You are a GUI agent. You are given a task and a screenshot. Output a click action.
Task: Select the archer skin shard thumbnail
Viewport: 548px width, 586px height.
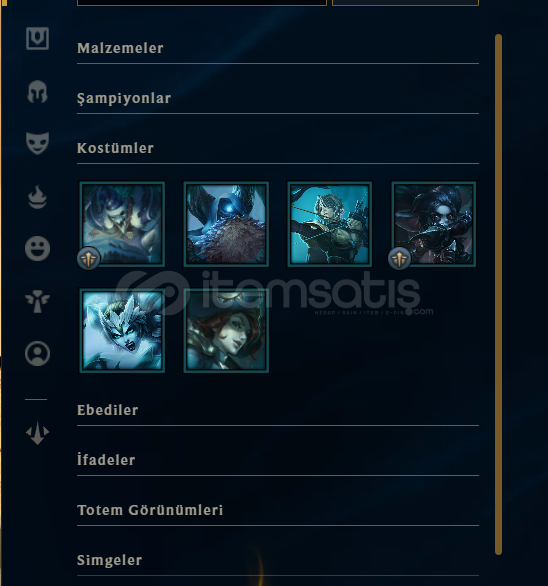330,224
